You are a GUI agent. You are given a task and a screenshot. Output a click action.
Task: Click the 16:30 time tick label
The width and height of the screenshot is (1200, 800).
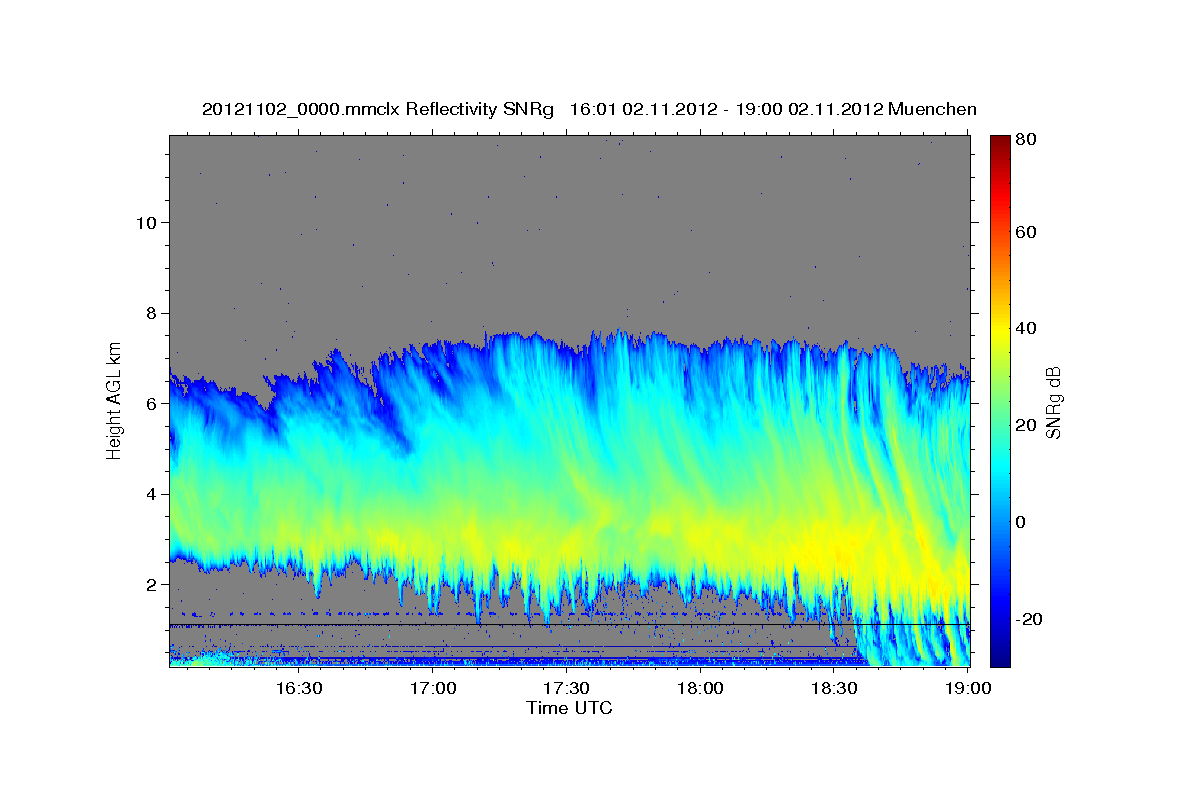(299, 688)
